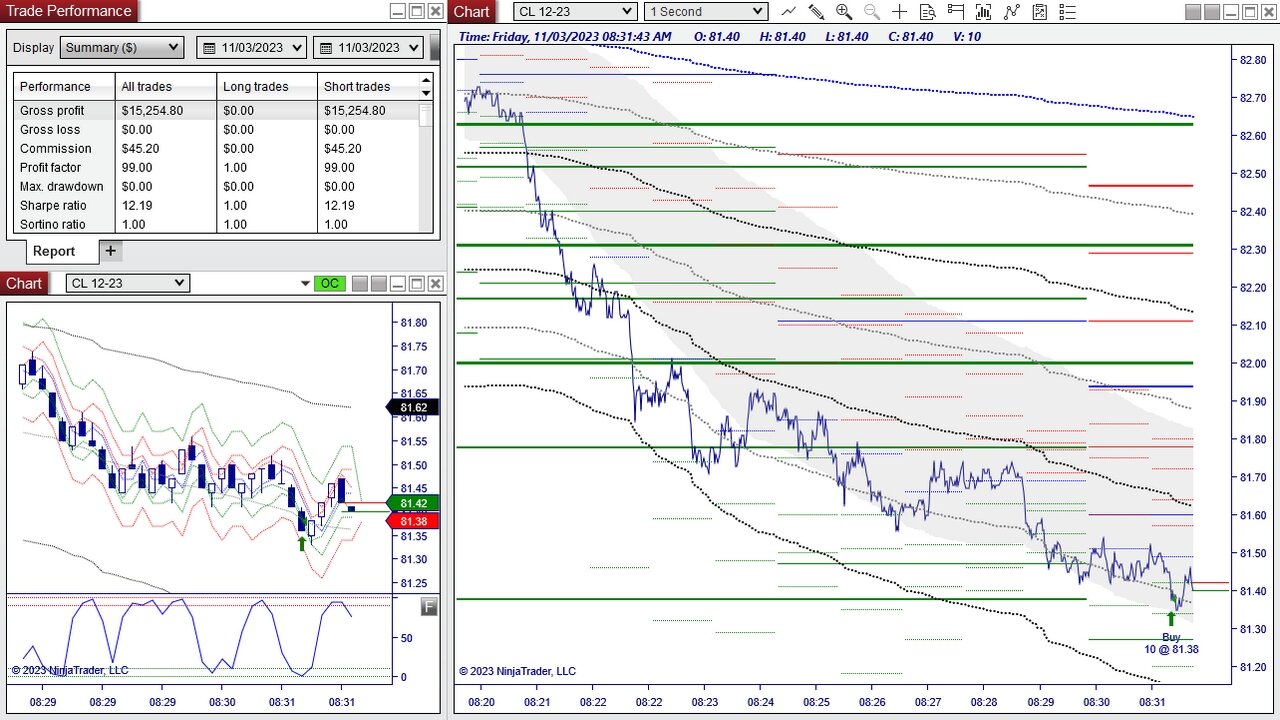Click the cut-off button after date fields
The width and height of the screenshot is (1280, 720).
pos(434,47)
